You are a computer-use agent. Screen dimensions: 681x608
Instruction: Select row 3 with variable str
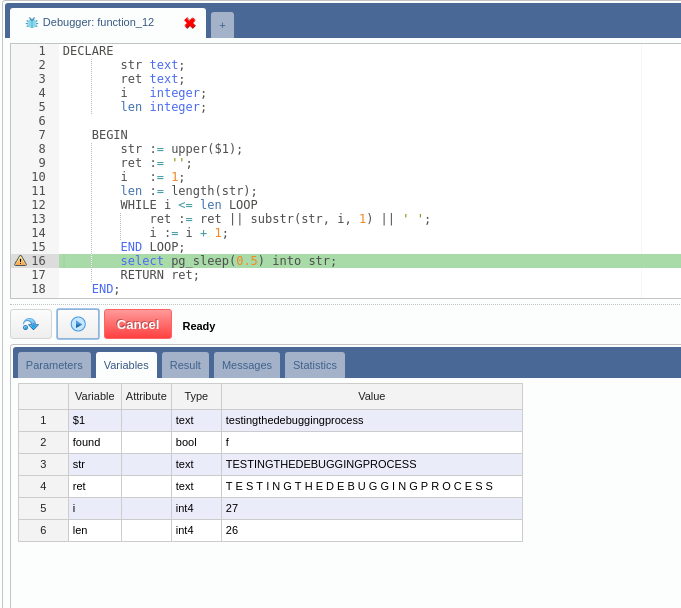pyautogui.click(x=43, y=464)
